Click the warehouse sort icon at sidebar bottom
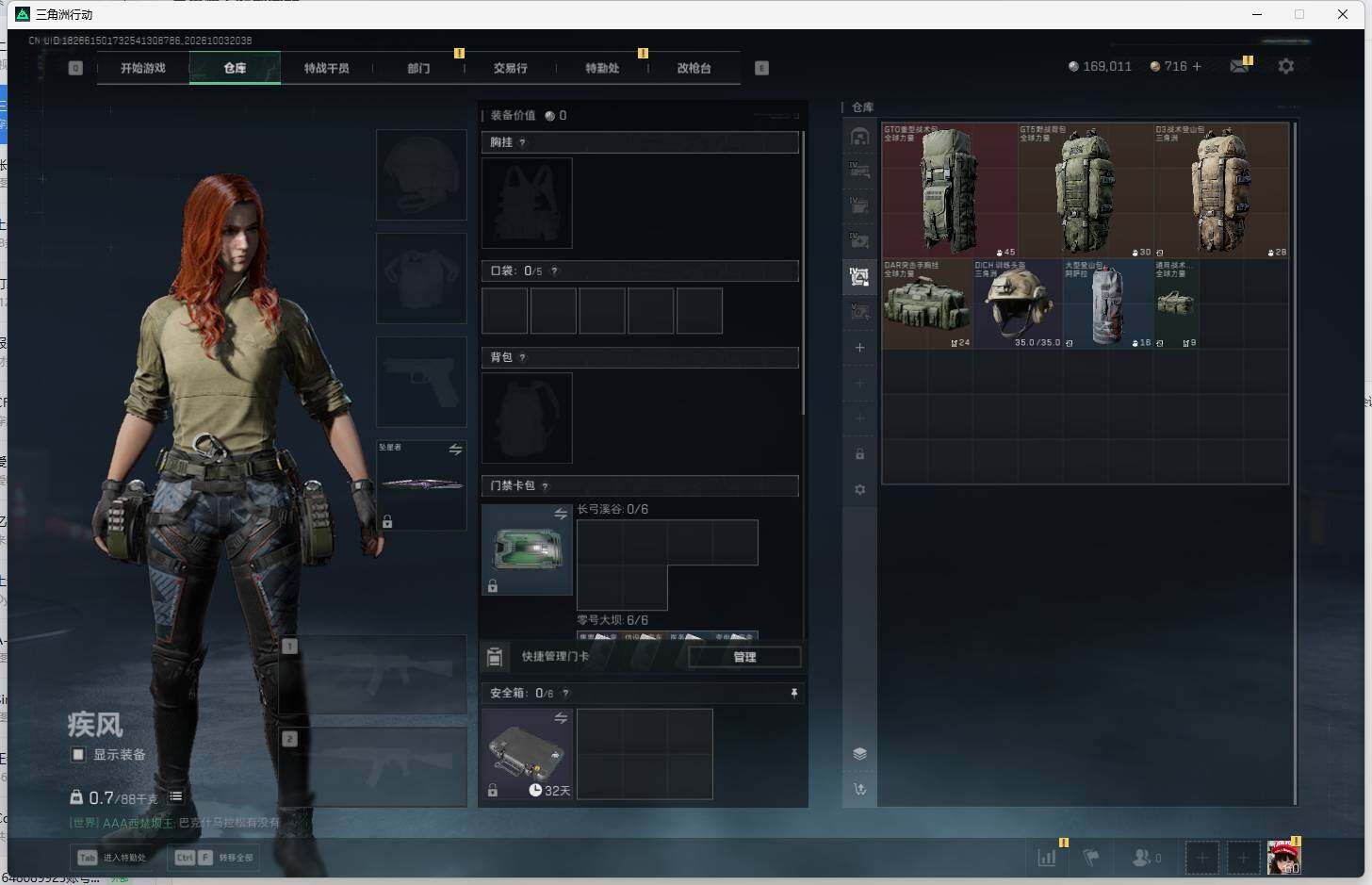1372x885 pixels. (859, 790)
